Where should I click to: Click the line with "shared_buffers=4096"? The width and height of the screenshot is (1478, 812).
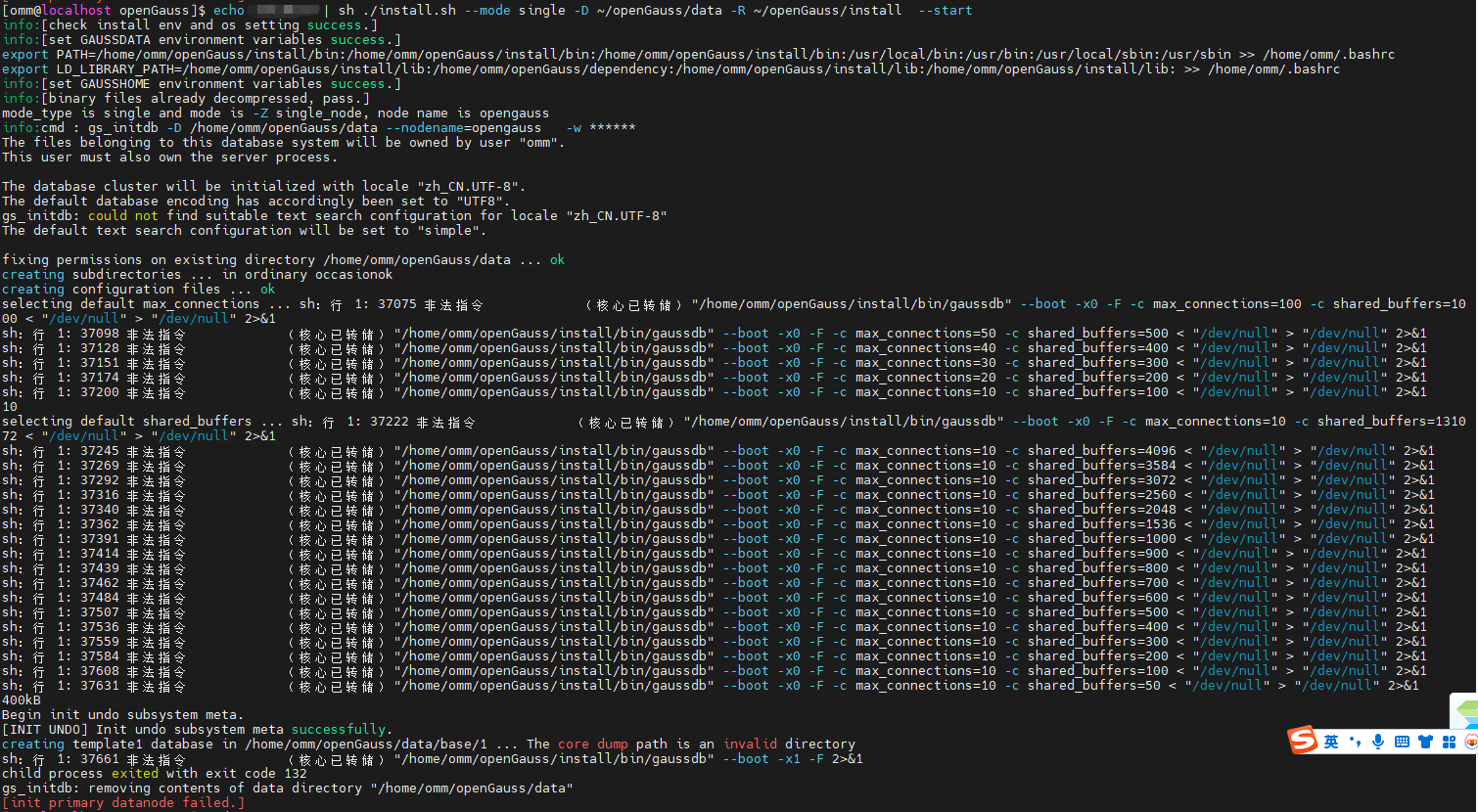click(718, 450)
